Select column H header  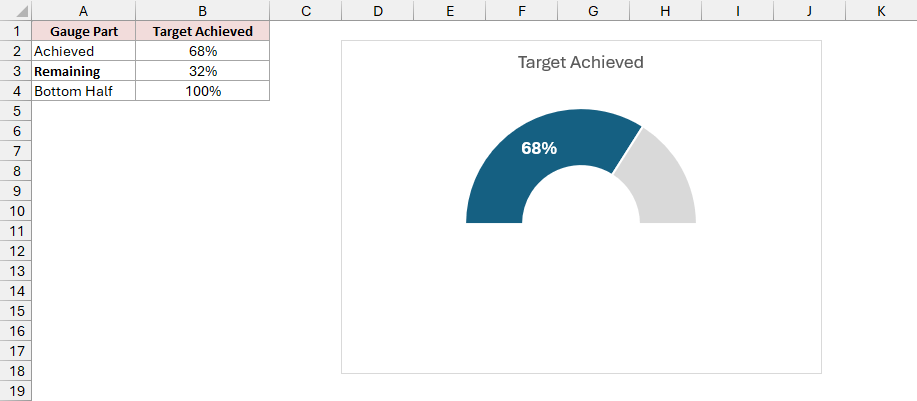coord(665,11)
